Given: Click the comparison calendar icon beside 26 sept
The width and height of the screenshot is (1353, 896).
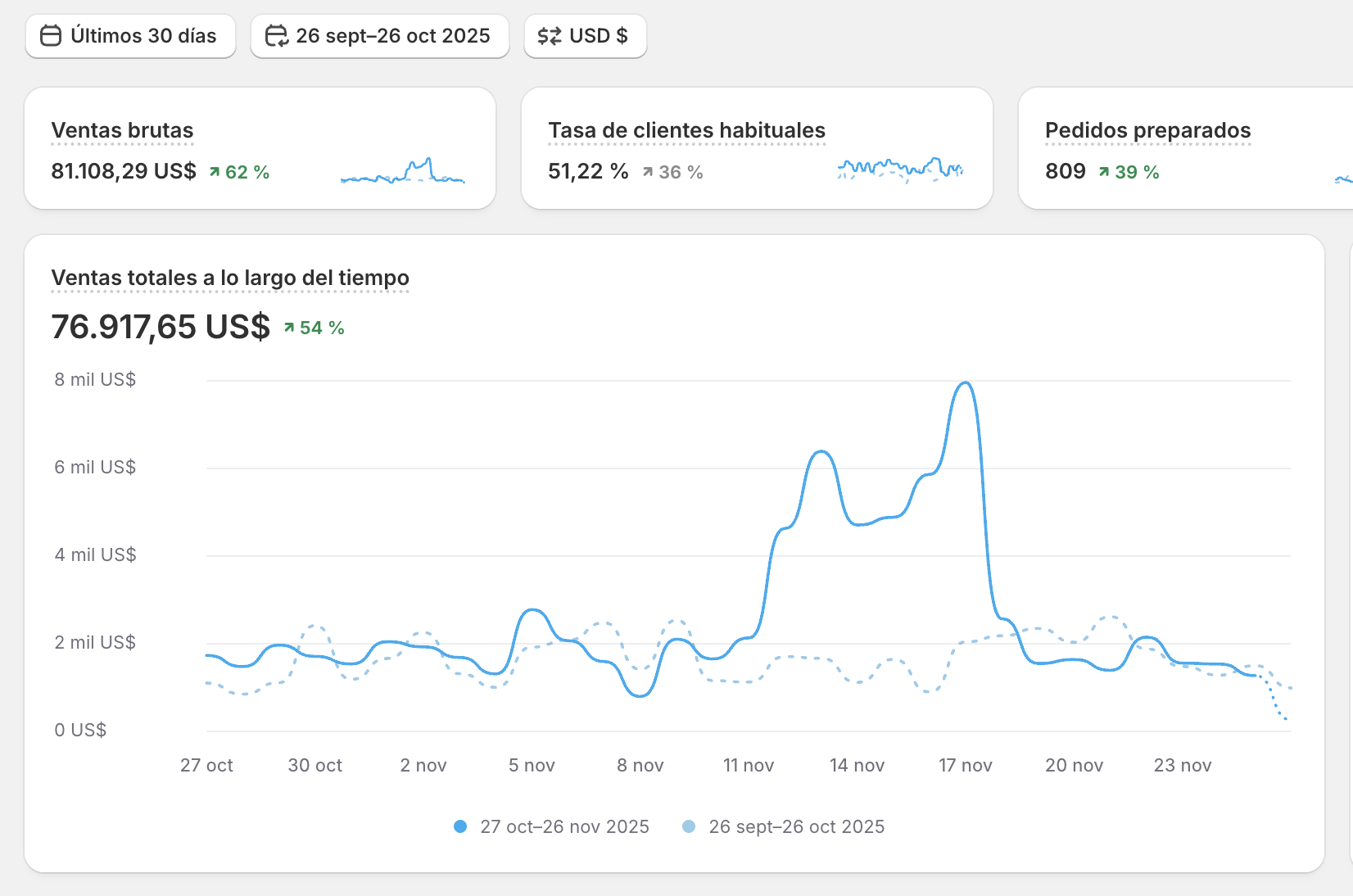Looking at the screenshot, I should [277, 36].
